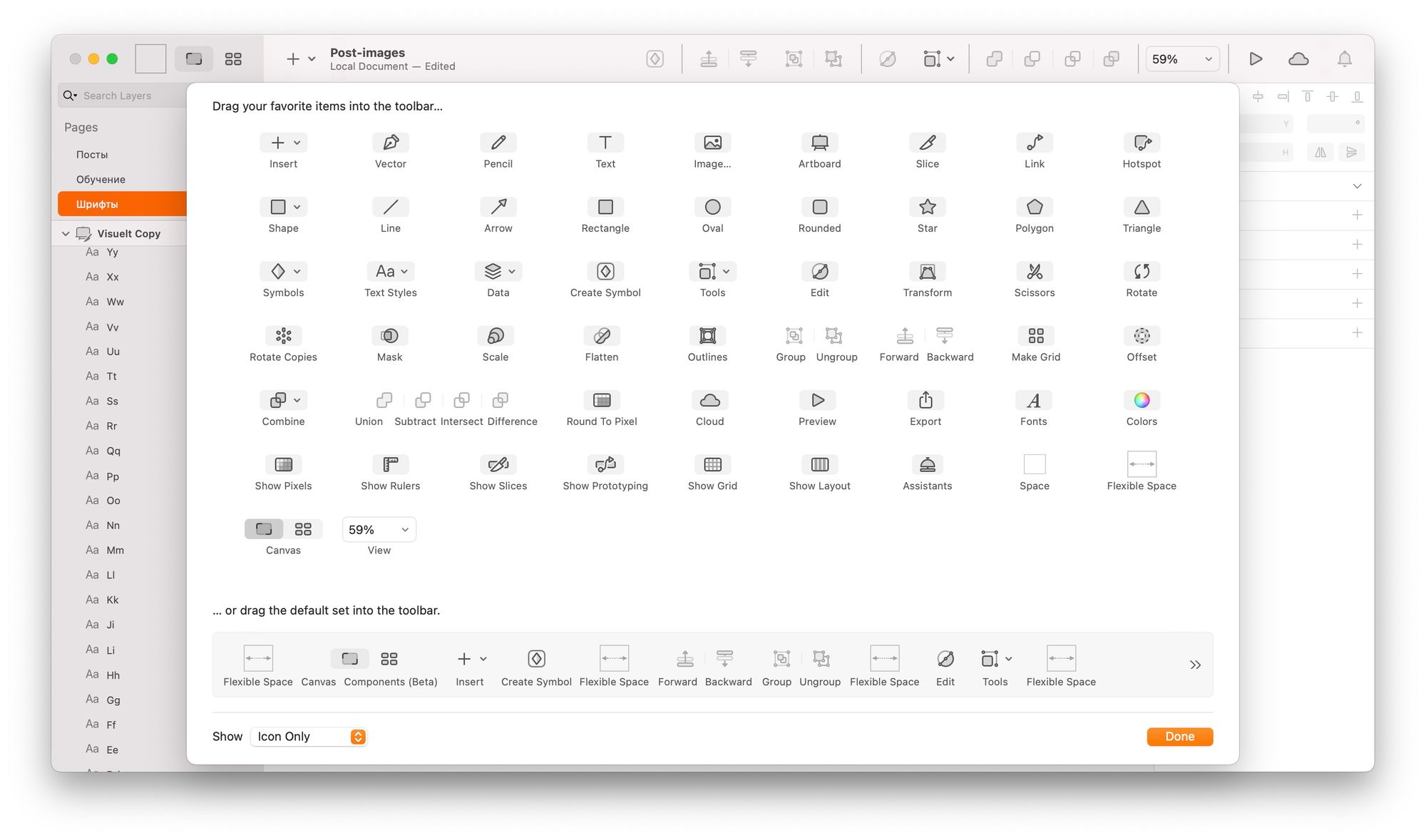Click the Transform icon
Image resolution: width=1426 pixels, height=840 pixels.
coord(927,271)
